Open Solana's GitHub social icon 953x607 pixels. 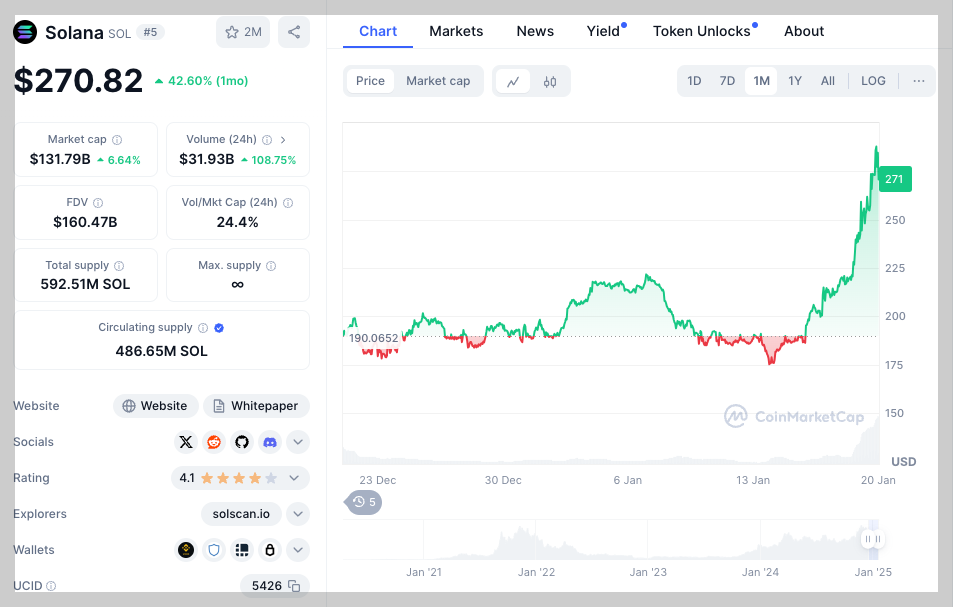coord(242,442)
